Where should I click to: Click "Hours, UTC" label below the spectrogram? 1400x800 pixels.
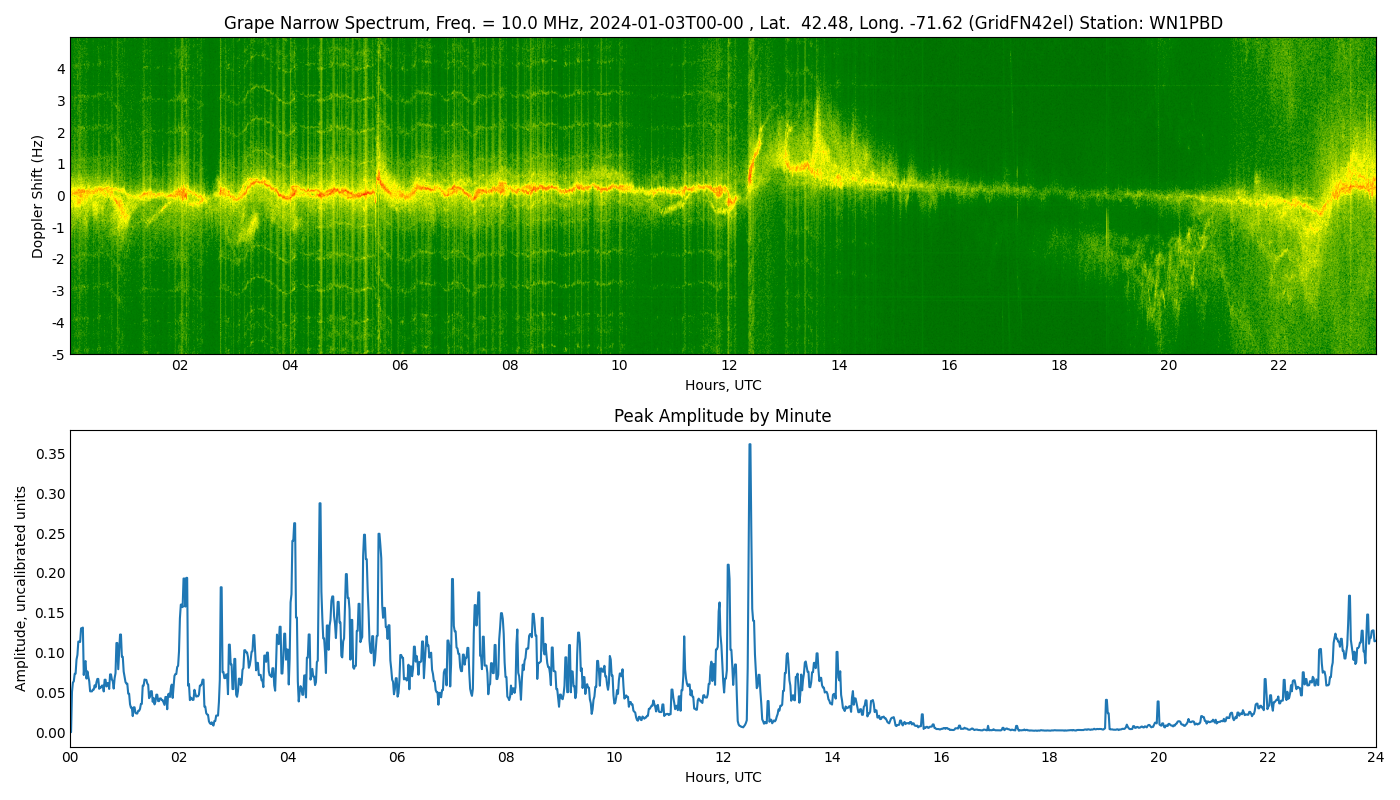pos(722,385)
